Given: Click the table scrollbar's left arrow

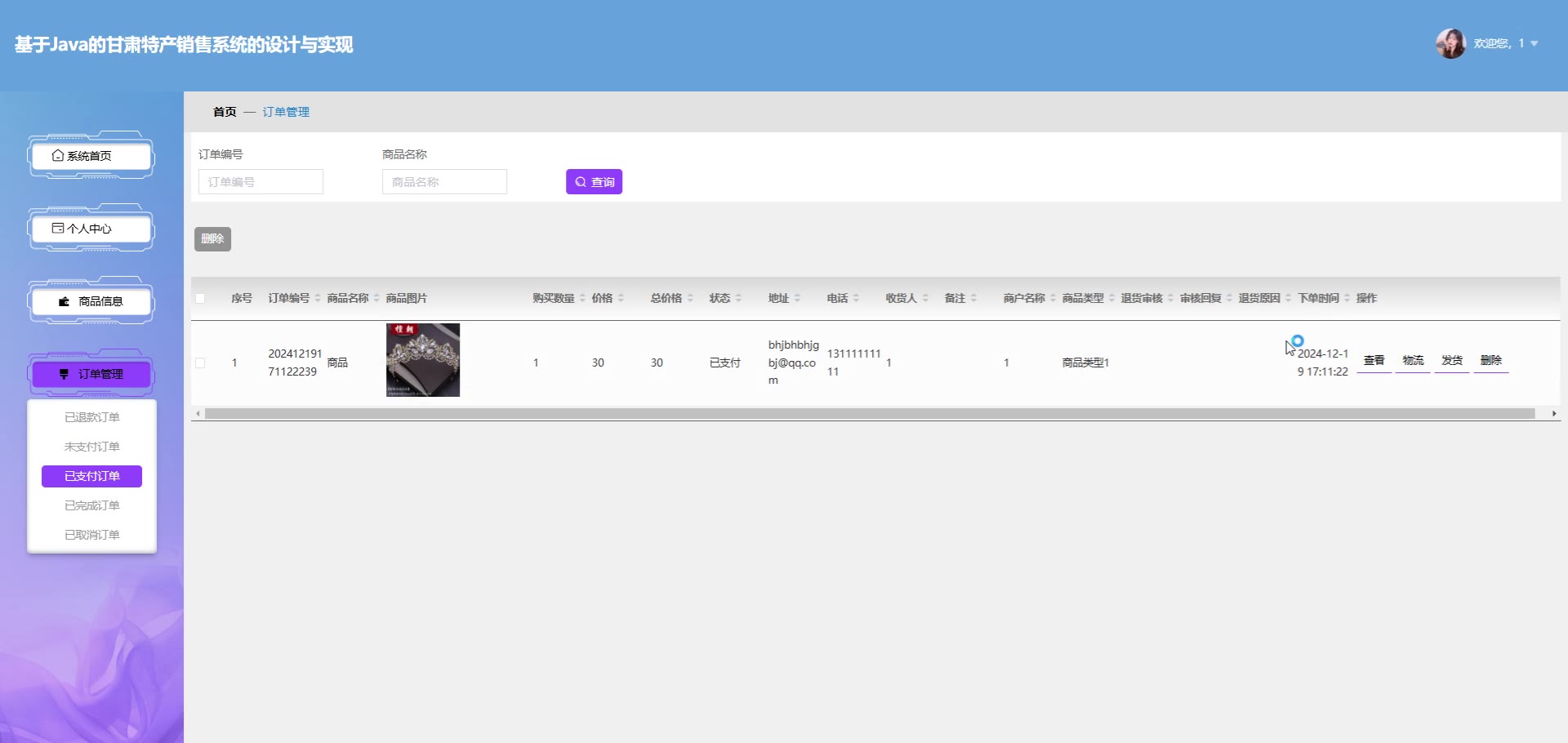Looking at the screenshot, I should coord(198,414).
